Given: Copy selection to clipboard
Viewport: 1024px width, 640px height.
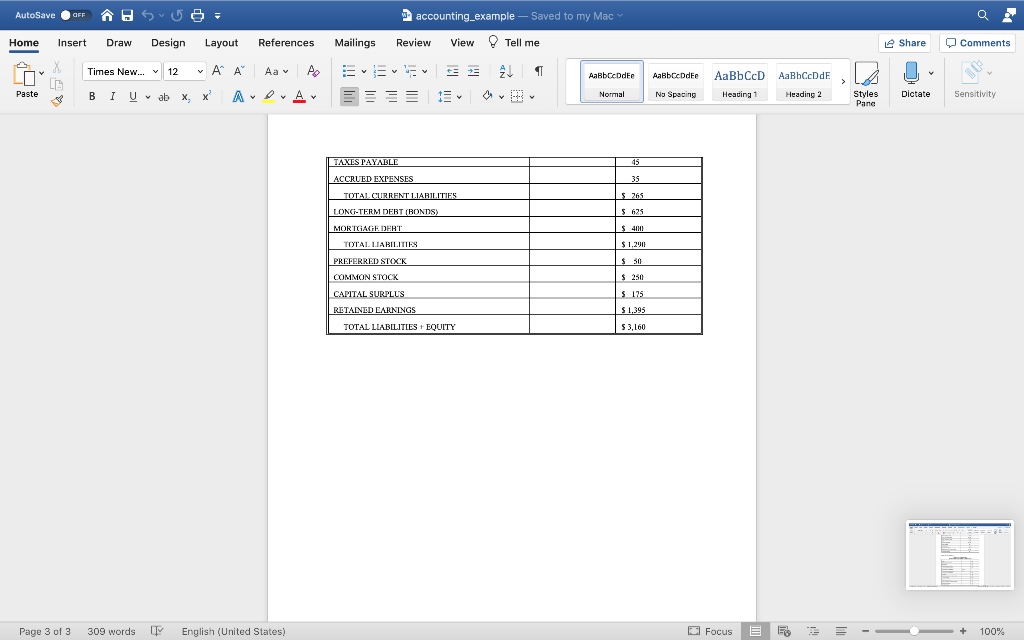Looking at the screenshot, I should point(57,84).
